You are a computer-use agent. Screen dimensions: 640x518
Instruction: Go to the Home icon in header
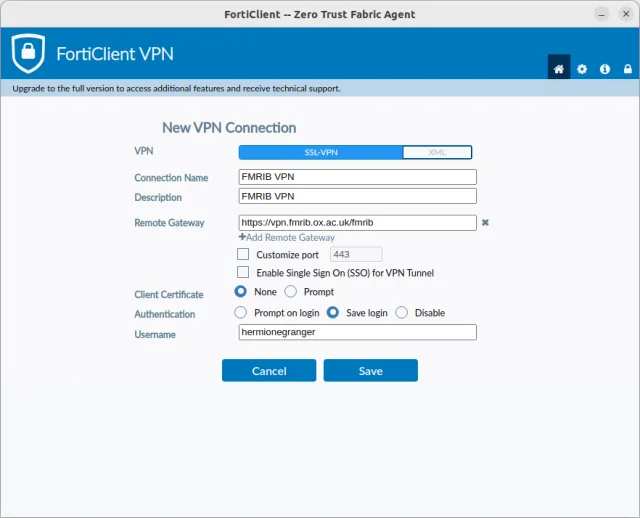tap(559, 69)
